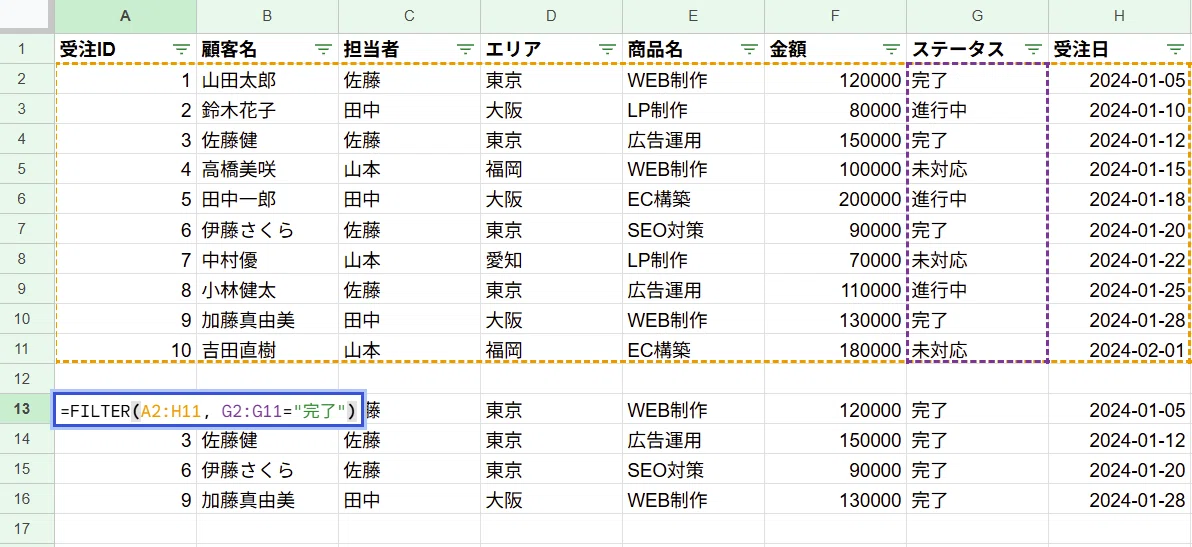Click the 高橋美咲 cell

pyautogui.click(x=268, y=170)
